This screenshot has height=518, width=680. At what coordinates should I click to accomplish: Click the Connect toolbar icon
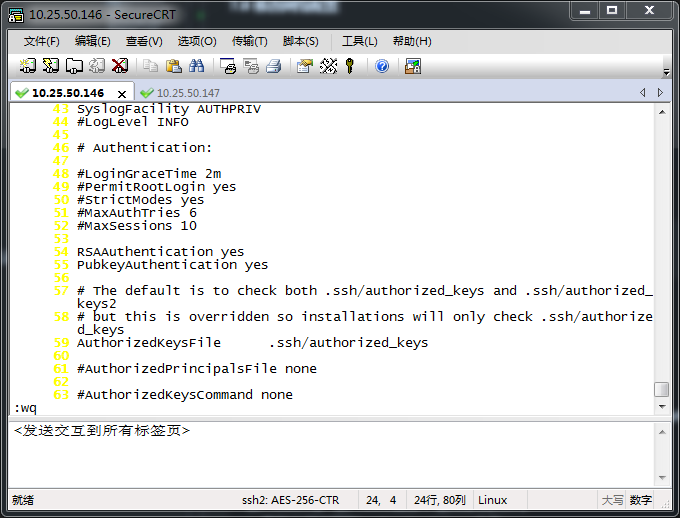(x=28, y=66)
